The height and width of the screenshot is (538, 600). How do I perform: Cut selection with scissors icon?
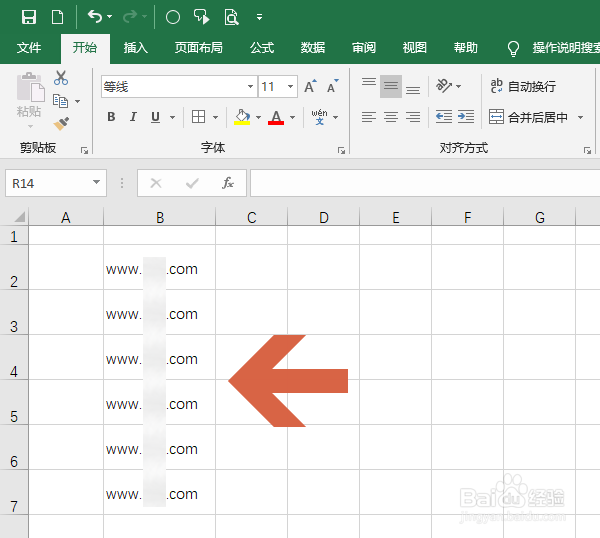pyautogui.click(x=61, y=78)
